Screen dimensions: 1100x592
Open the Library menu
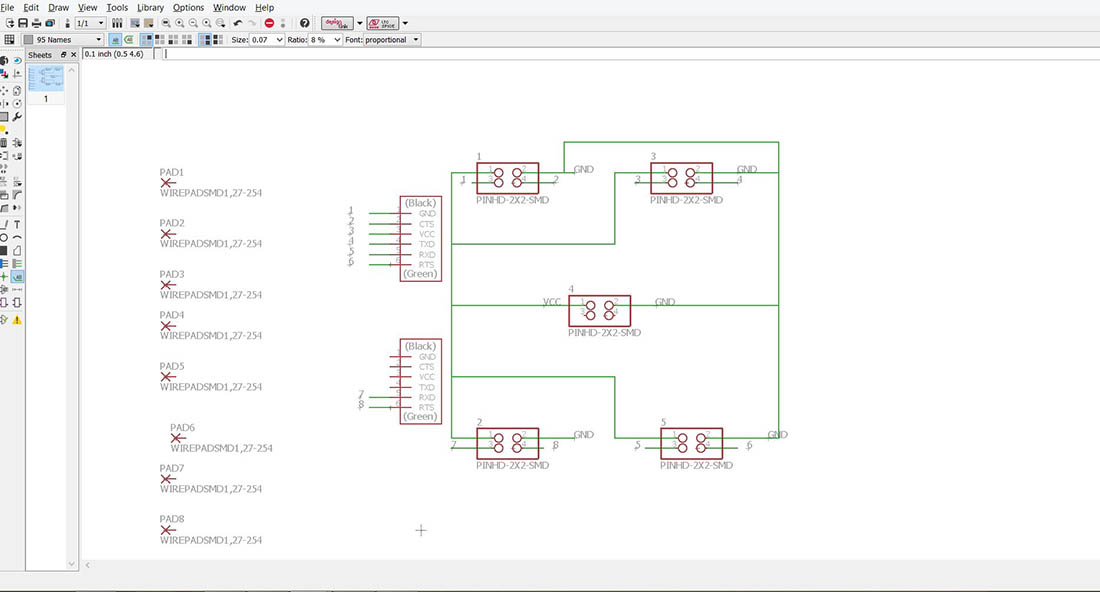pos(150,7)
